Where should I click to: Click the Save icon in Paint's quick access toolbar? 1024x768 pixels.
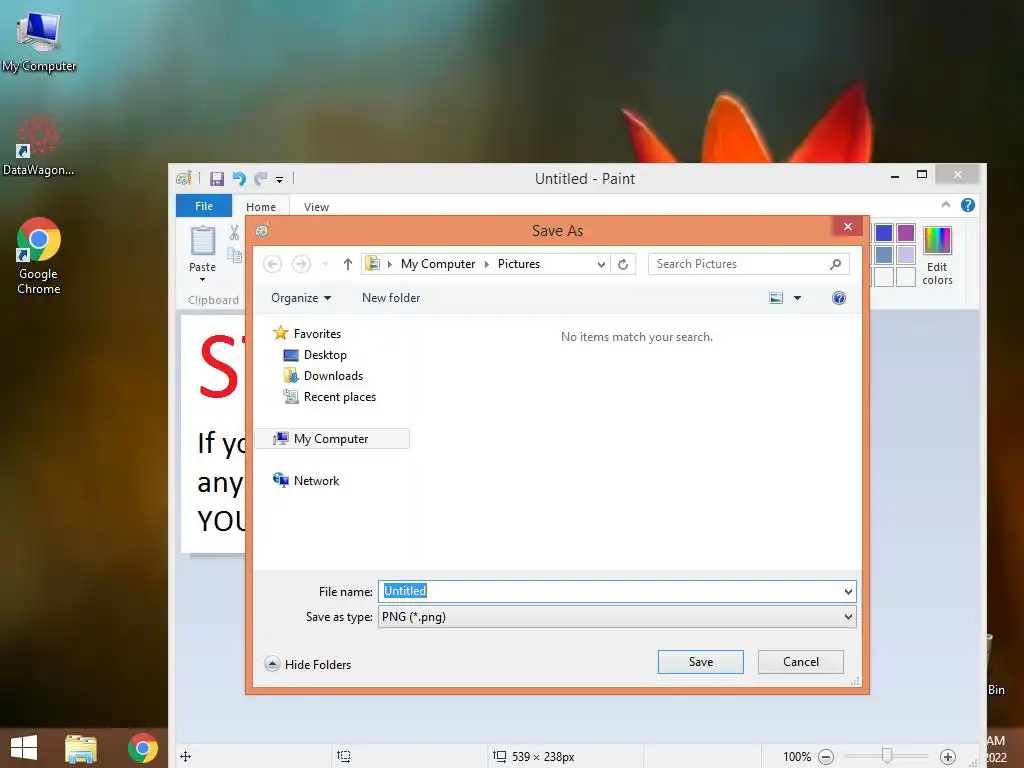coord(217,179)
